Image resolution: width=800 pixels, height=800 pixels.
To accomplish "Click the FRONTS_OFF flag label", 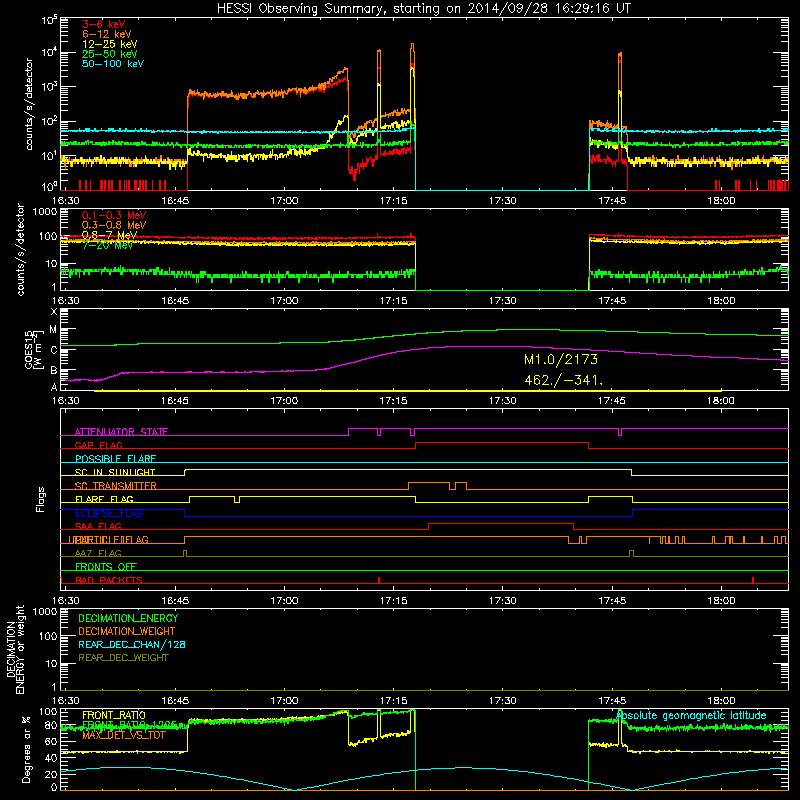I will tap(106, 567).
